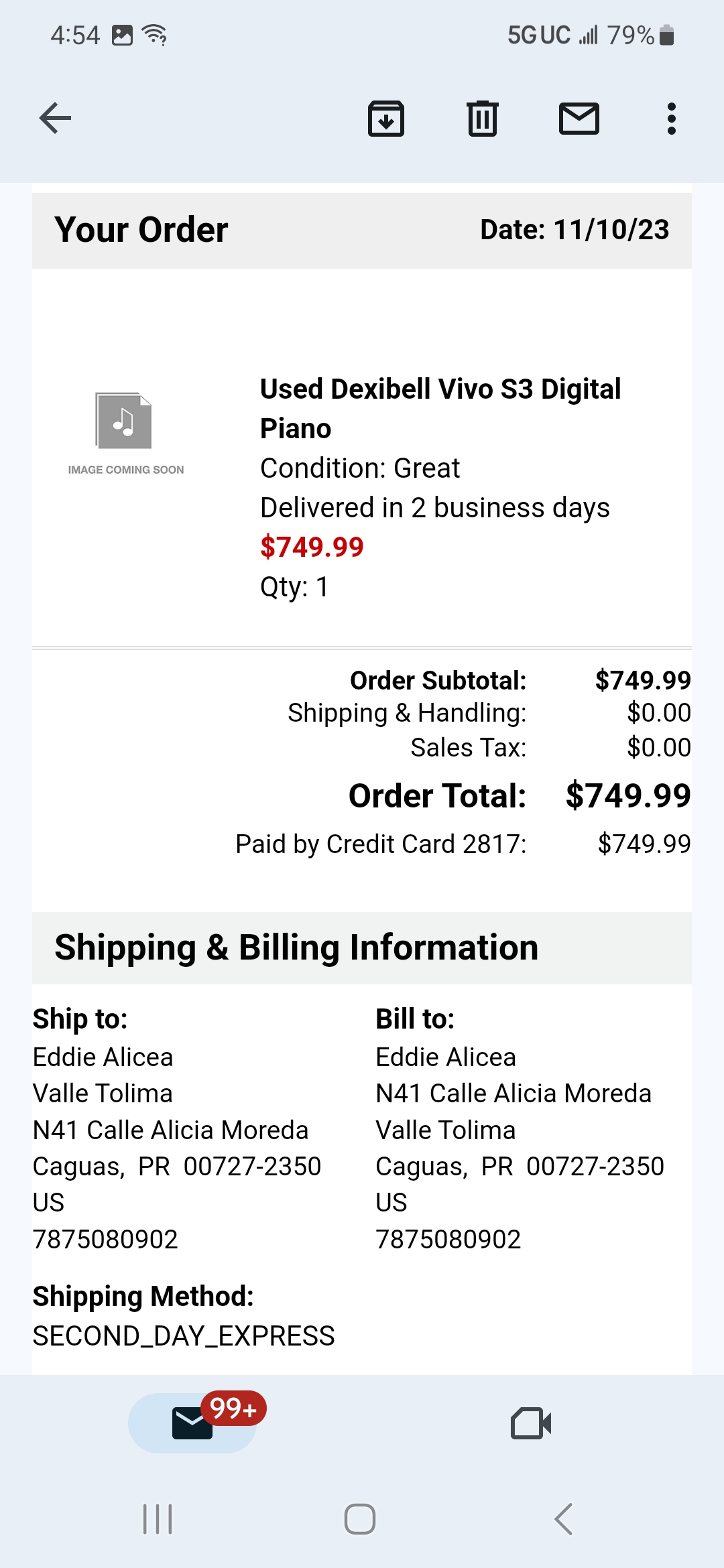Tap the Ship to phone number 7875080902

(105, 1239)
